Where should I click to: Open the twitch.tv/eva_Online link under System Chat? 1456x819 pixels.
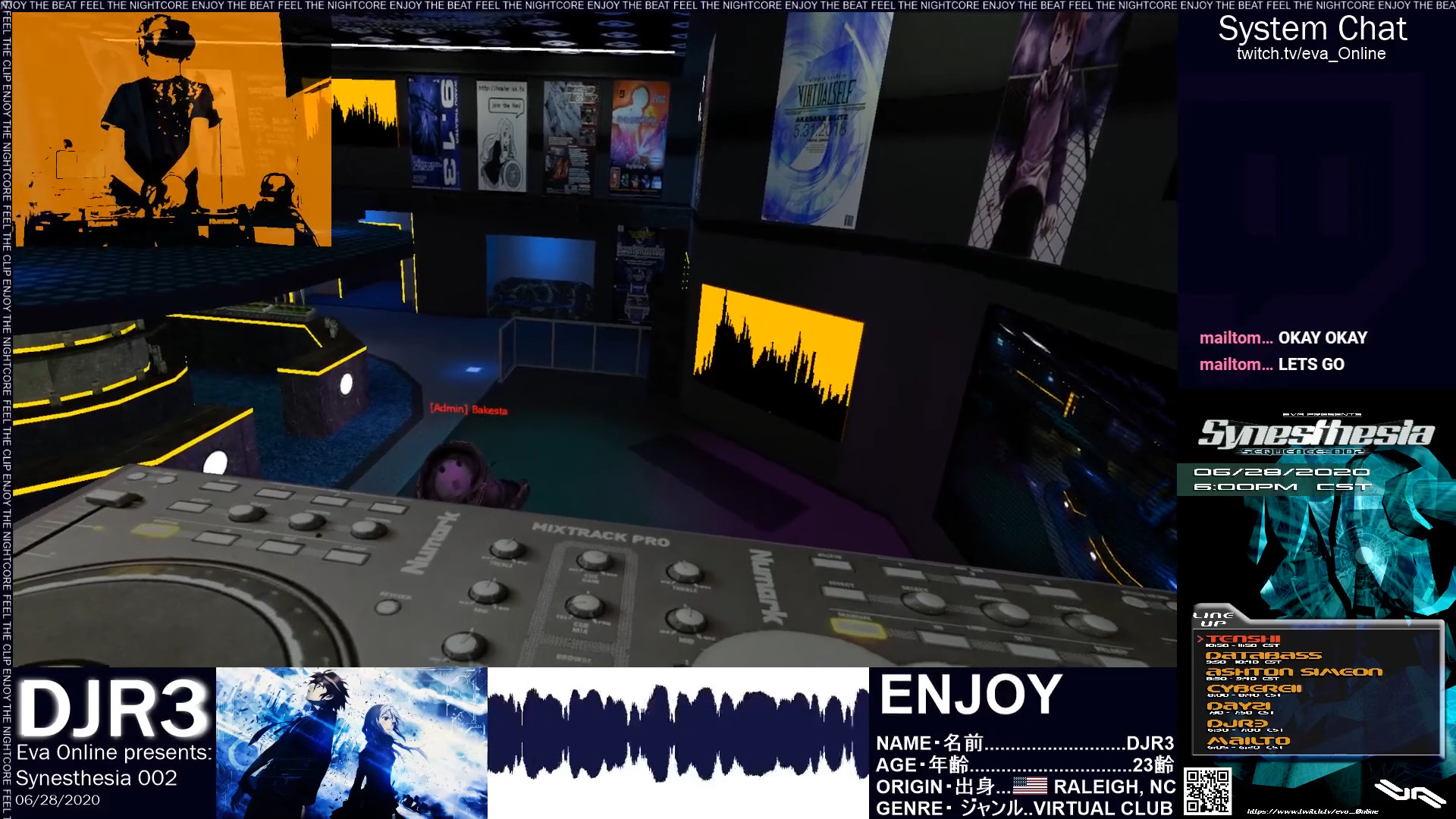(x=1310, y=54)
